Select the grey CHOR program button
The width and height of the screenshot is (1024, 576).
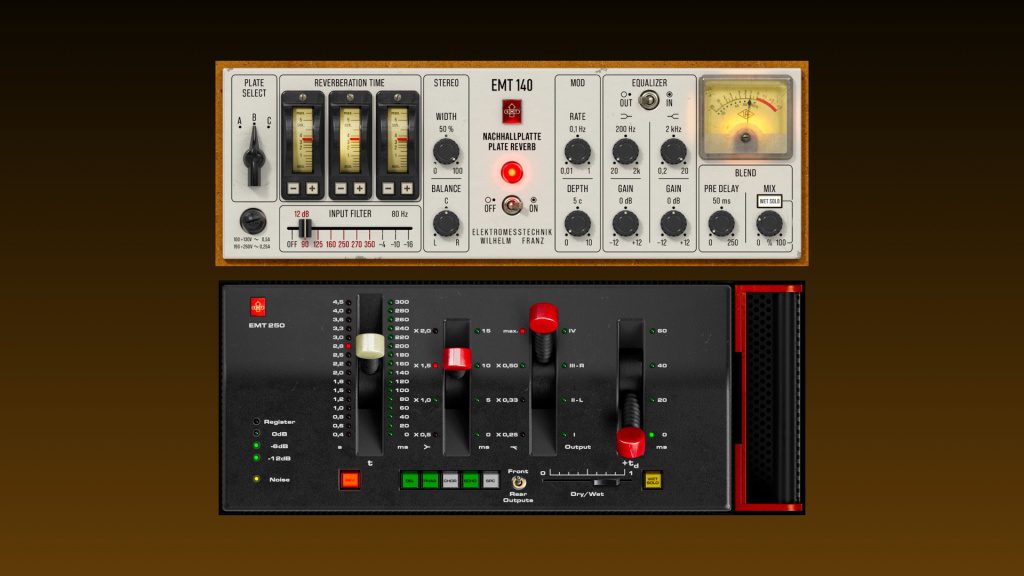click(x=451, y=480)
